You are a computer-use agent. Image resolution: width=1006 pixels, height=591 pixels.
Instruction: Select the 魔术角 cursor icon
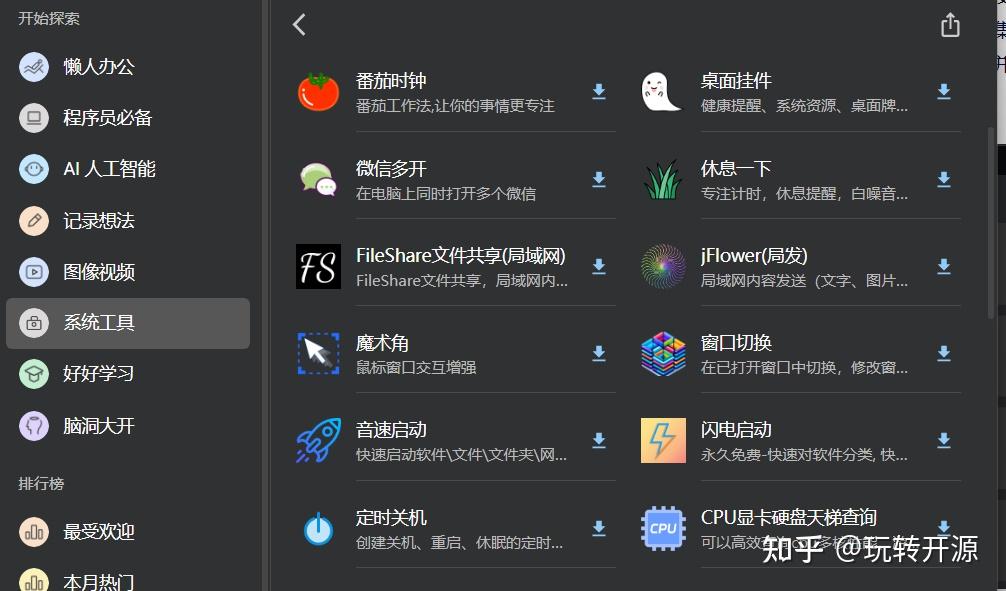click(317, 353)
